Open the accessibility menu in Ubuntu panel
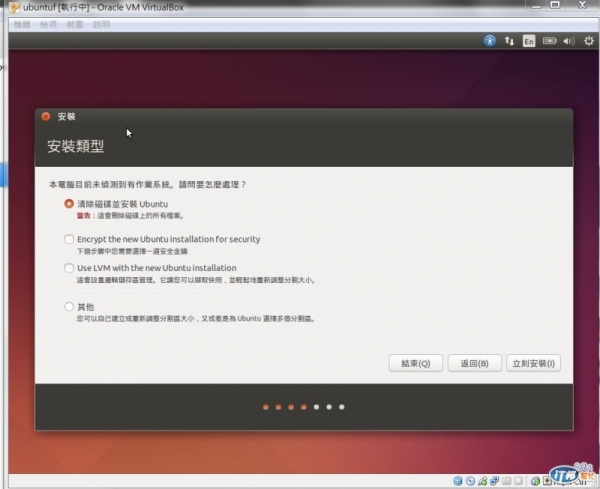This screenshot has height=489, width=600. point(489,41)
